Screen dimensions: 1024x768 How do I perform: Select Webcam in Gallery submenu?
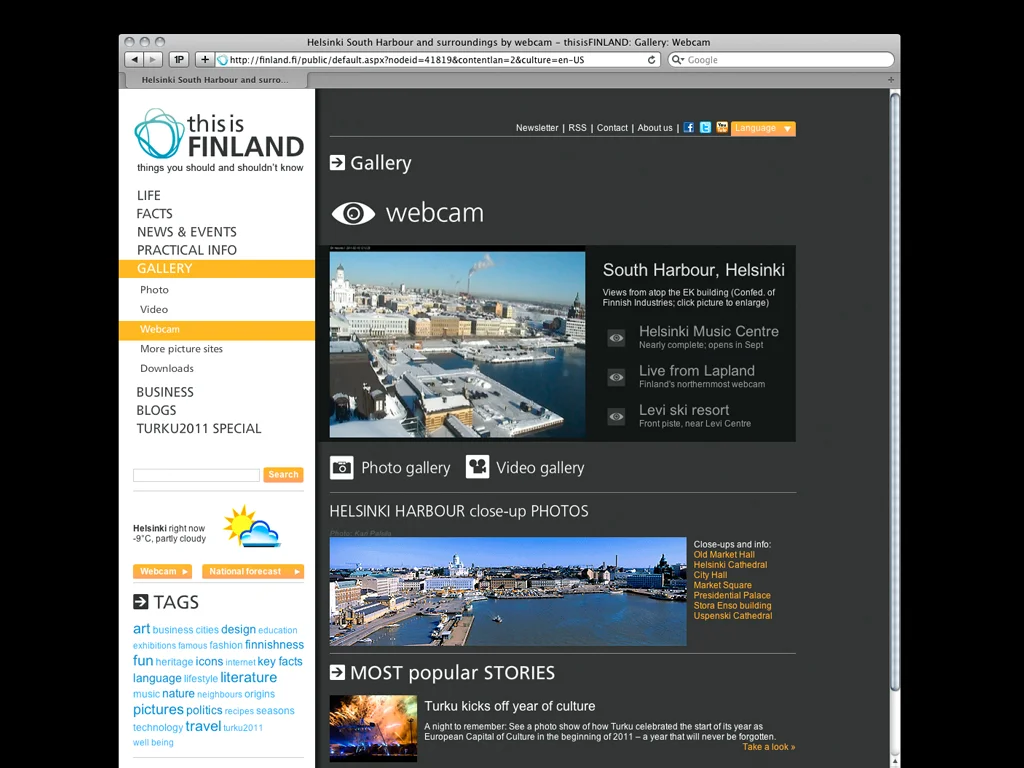point(217,330)
